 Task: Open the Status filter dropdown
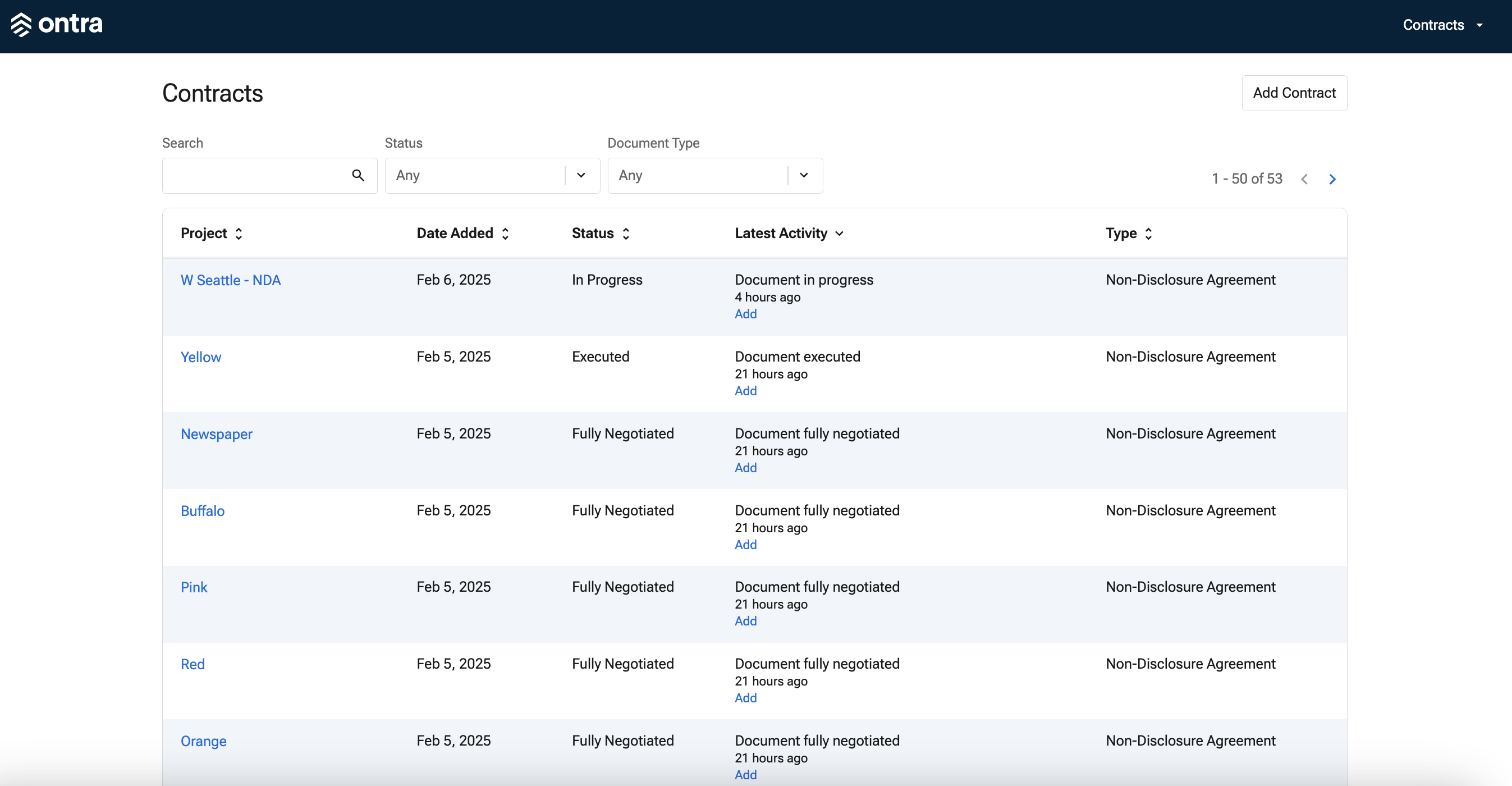click(x=492, y=176)
